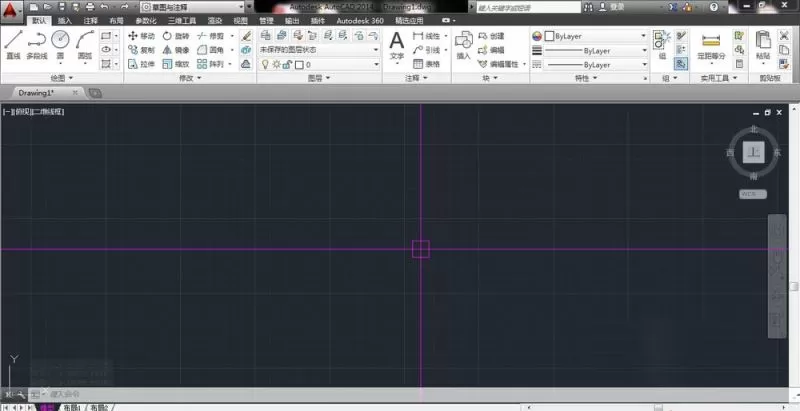Activate the Scale (缩放) command
Screen dimensions: 800x411
[x=176, y=64]
